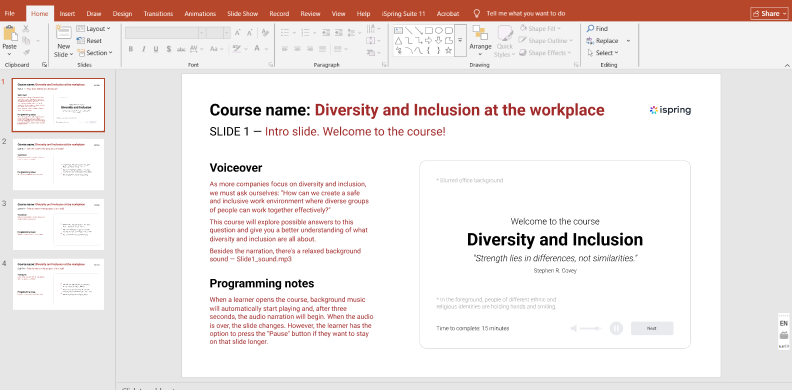Open the Select dropdown in Editing
The image size is (792, 390).
tap(603, 53)
